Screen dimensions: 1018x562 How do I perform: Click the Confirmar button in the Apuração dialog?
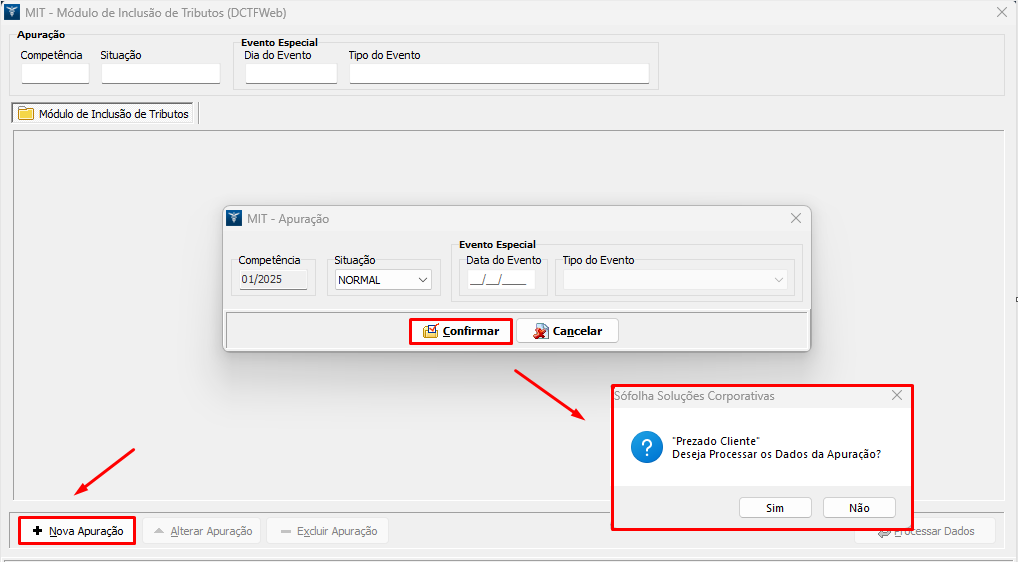tap(461, 331)
